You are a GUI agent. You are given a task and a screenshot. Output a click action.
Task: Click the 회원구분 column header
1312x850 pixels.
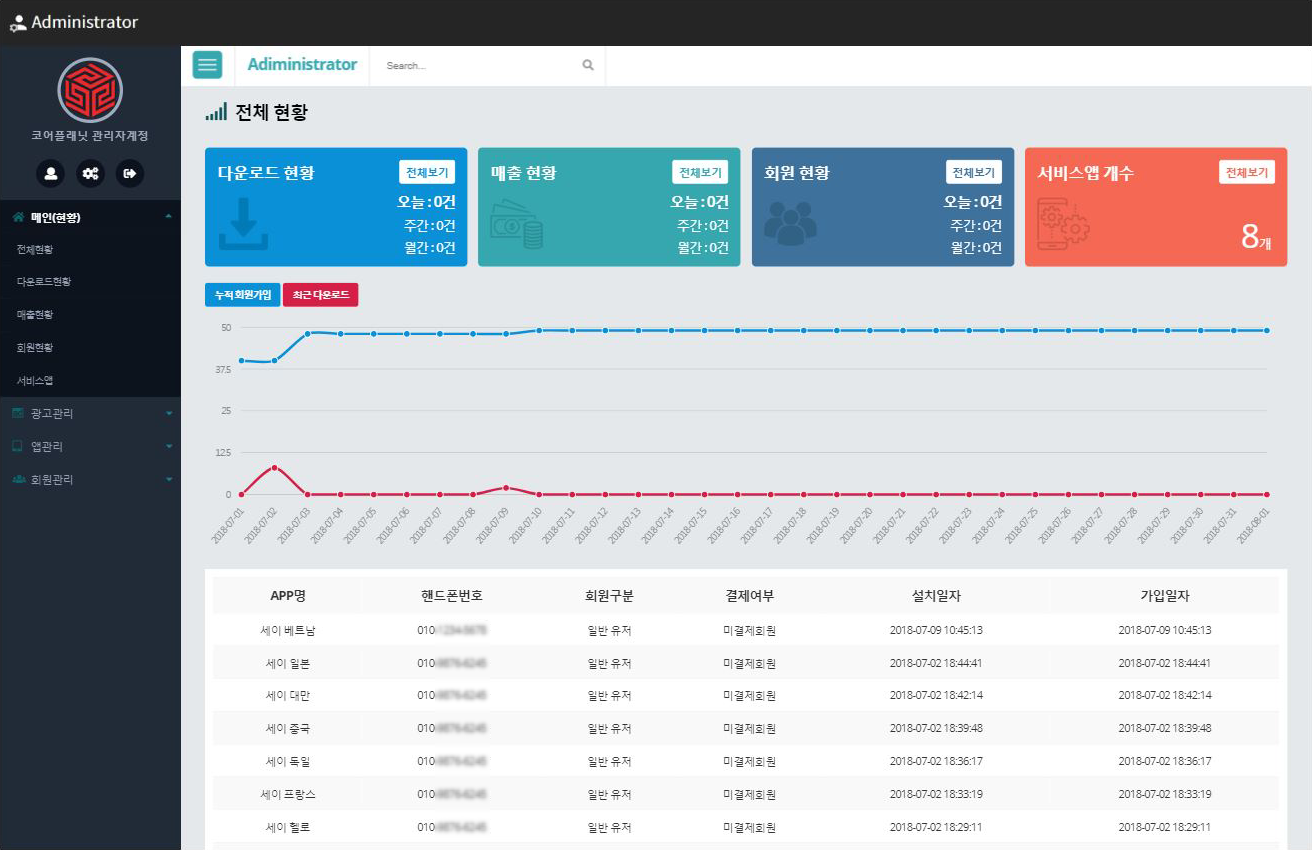click(609, 596)
